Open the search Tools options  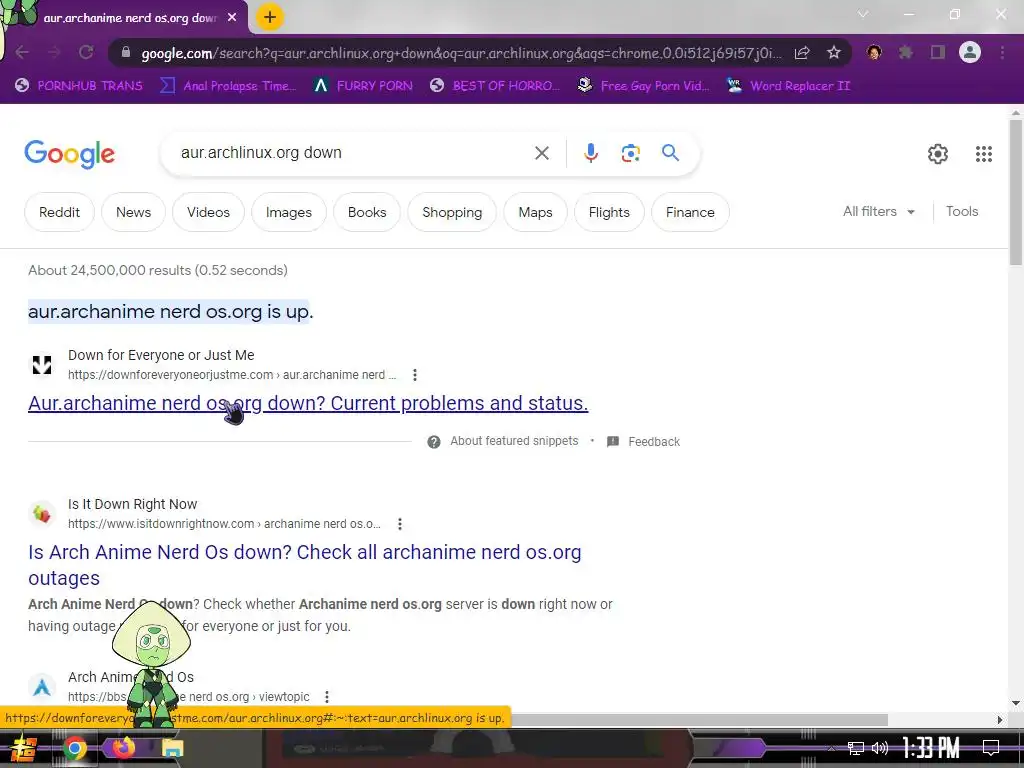[x=962, y=212]
